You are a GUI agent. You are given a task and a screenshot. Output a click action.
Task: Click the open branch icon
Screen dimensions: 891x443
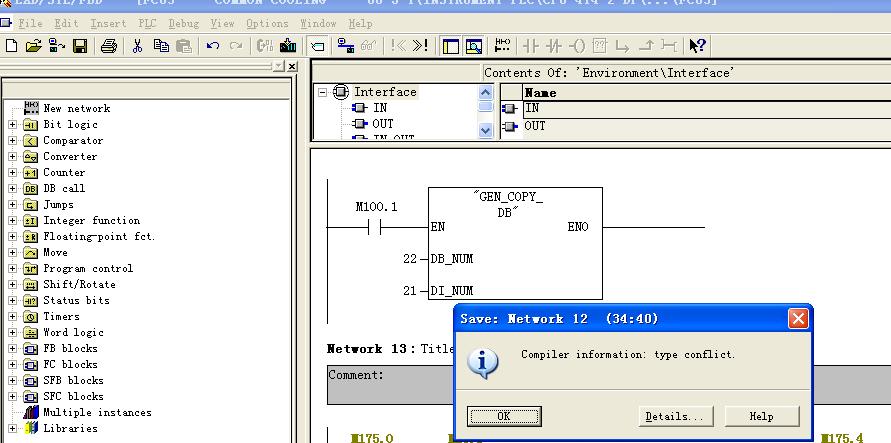[622, 46]
